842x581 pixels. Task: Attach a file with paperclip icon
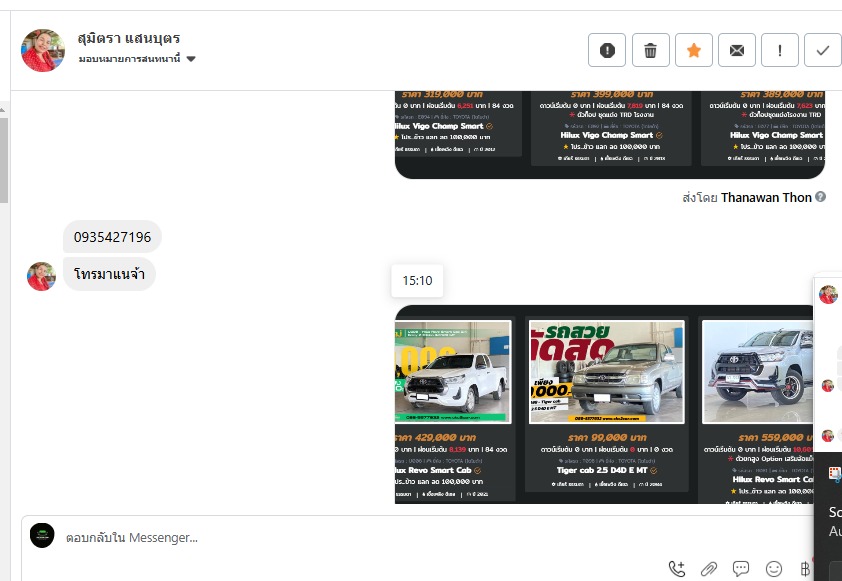(x=709, y=568)
